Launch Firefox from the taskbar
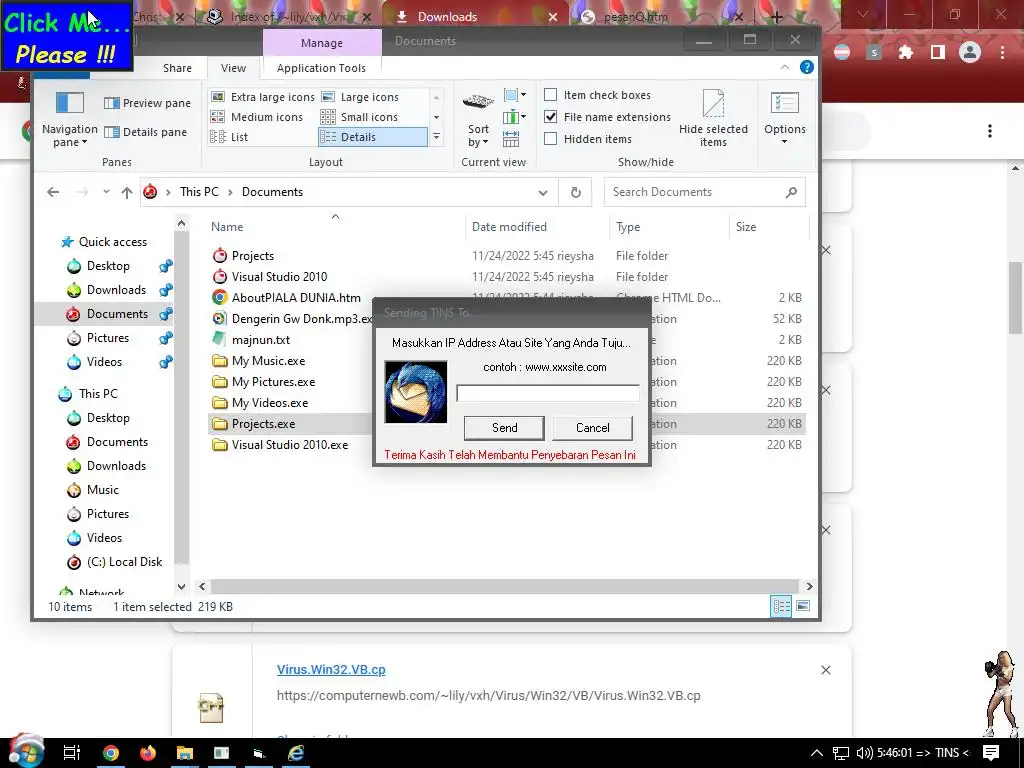The image size is (1024, 768). coord(148,753)
